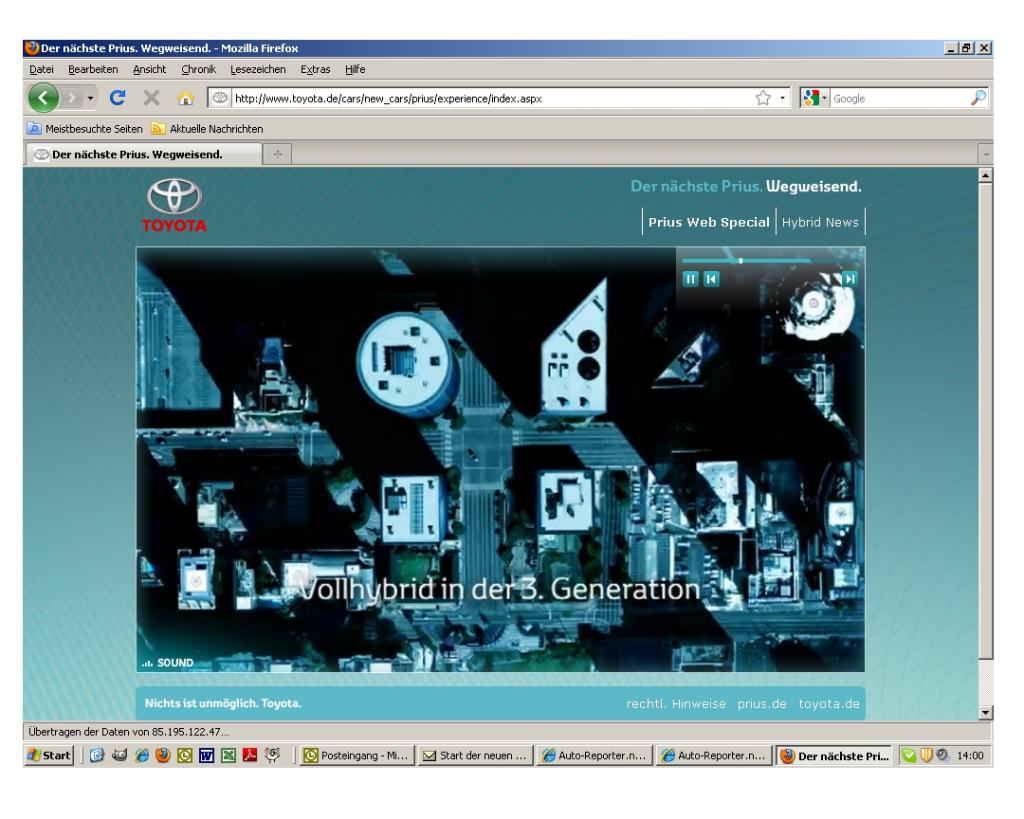This screenshot has height=819, width=1024.
Task: Open the Datei menu
Action: 41,69
